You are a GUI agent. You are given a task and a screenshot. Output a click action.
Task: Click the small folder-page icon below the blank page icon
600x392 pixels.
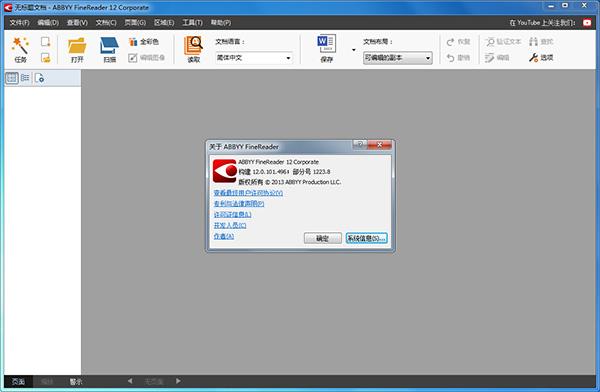point(46,58)
